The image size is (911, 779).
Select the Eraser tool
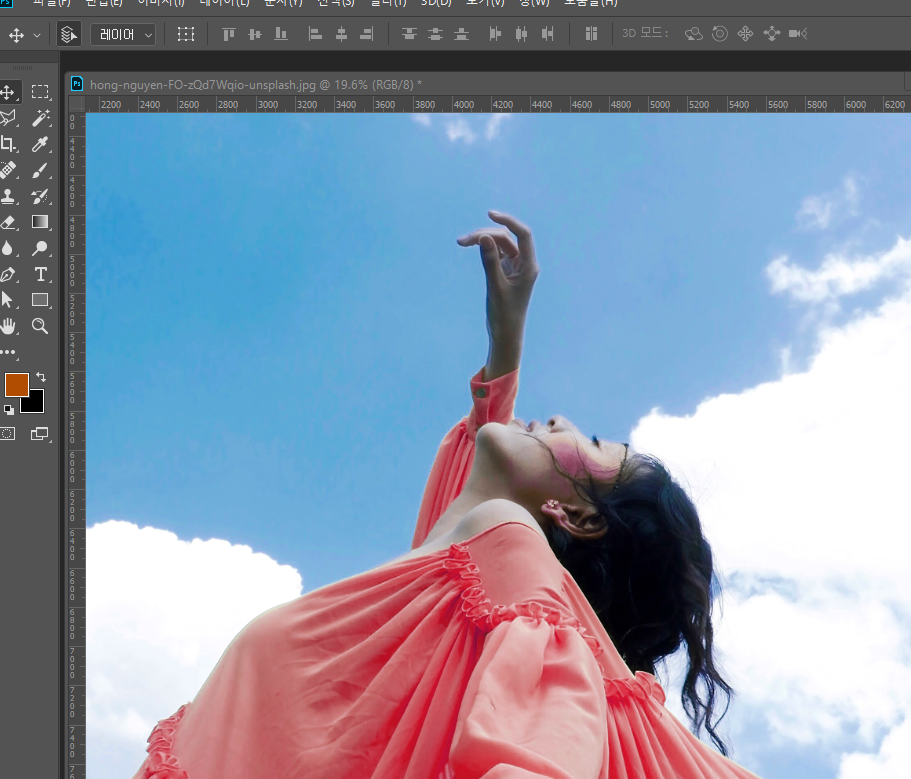click(8, 222)
